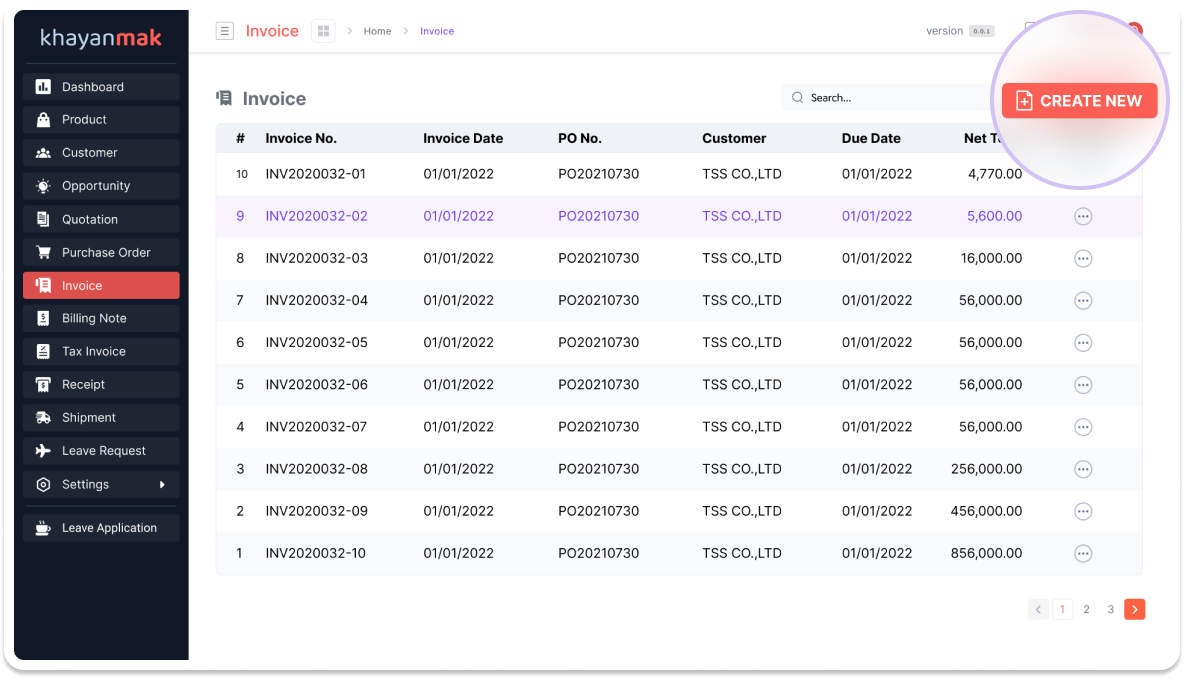The height and width of the screenshot is (678, 1184).
Task: Click the hamburger menu icon in header
Action: click(225, 31)
